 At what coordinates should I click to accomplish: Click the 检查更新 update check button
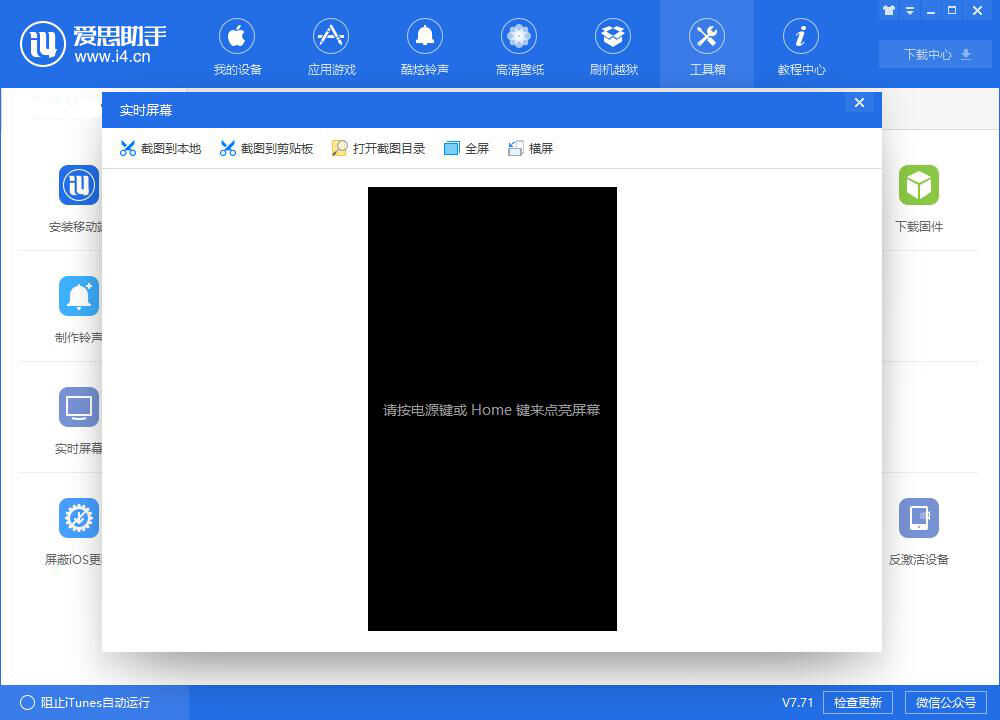click(857, 702)
